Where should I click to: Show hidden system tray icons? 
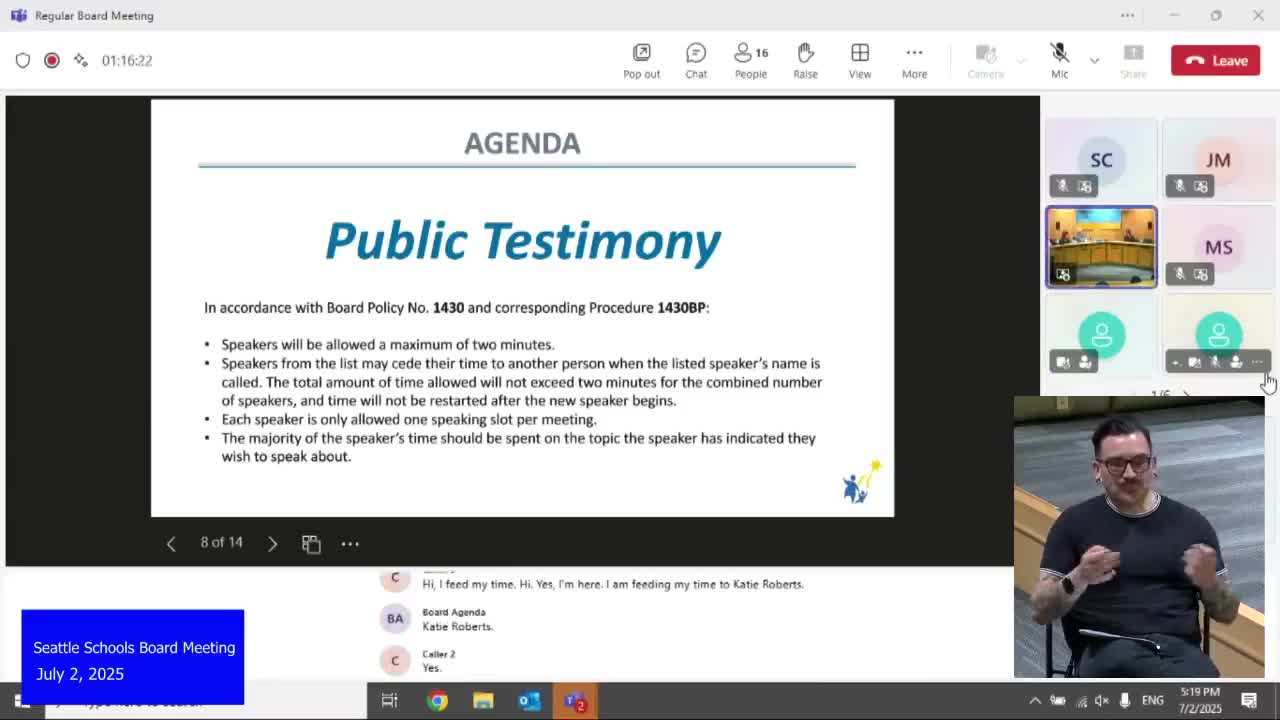(1035, 701)
